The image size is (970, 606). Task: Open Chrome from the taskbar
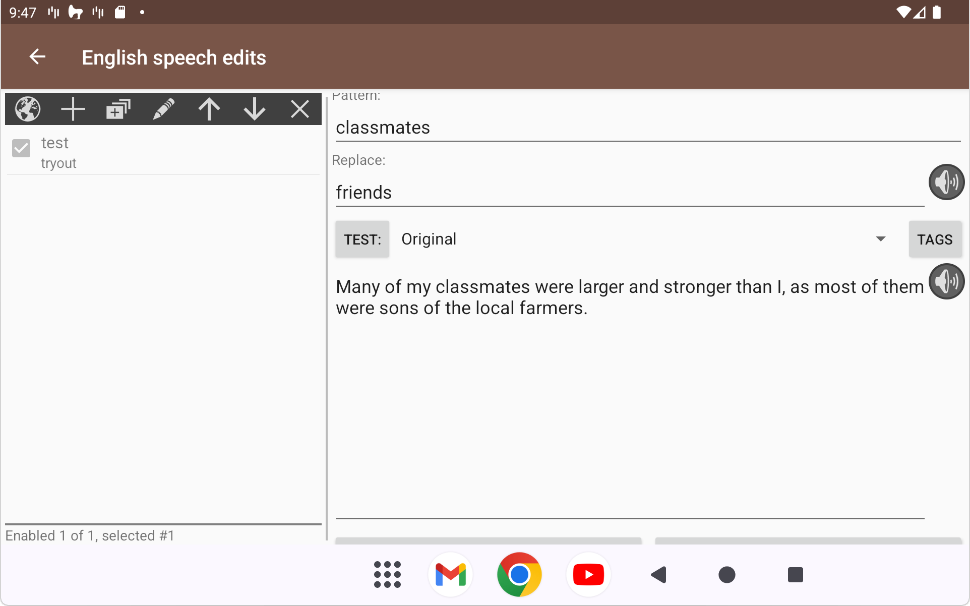coord(519,574)
